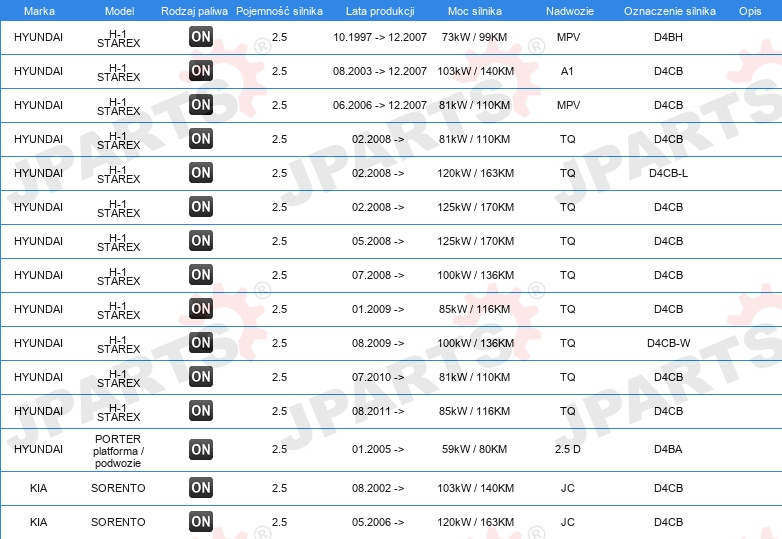Select the 59kW / 80KM power cell
Viewport: 782px width, 539px height.
(x=474, y=449)
